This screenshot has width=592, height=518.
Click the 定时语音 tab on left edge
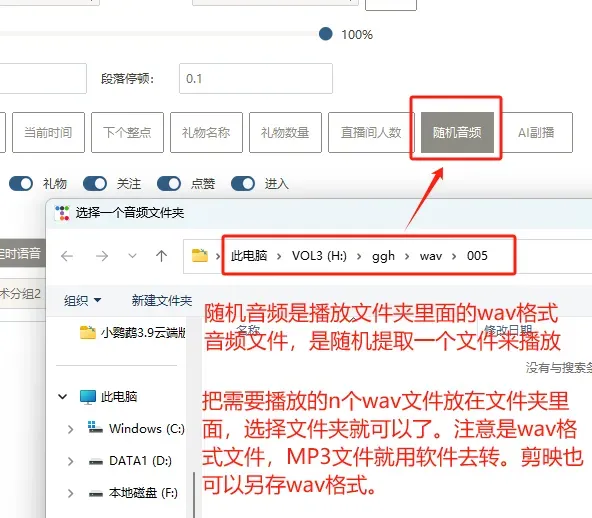pos(22,253)
